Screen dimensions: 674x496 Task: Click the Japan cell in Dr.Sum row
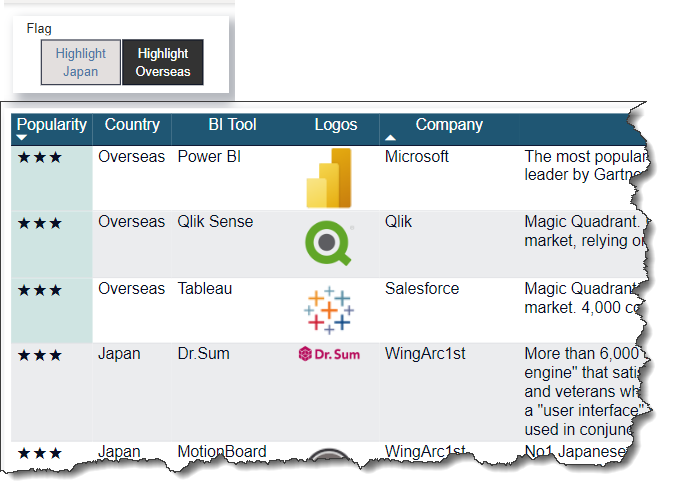click(x=119, y=354)
